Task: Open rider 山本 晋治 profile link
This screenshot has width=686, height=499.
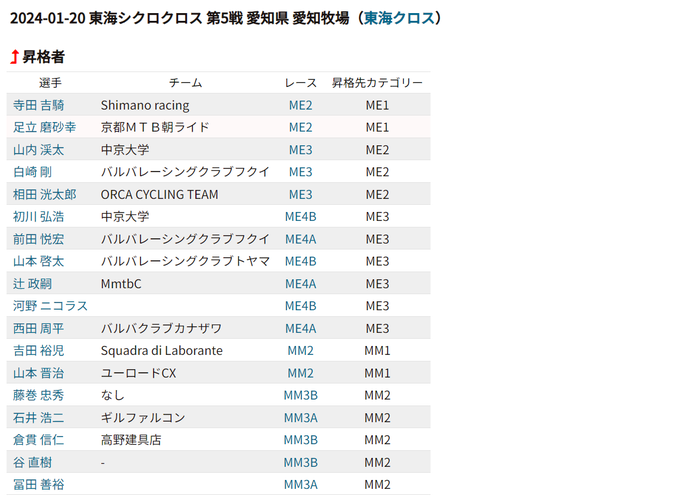Action: [x=38, y=373]
